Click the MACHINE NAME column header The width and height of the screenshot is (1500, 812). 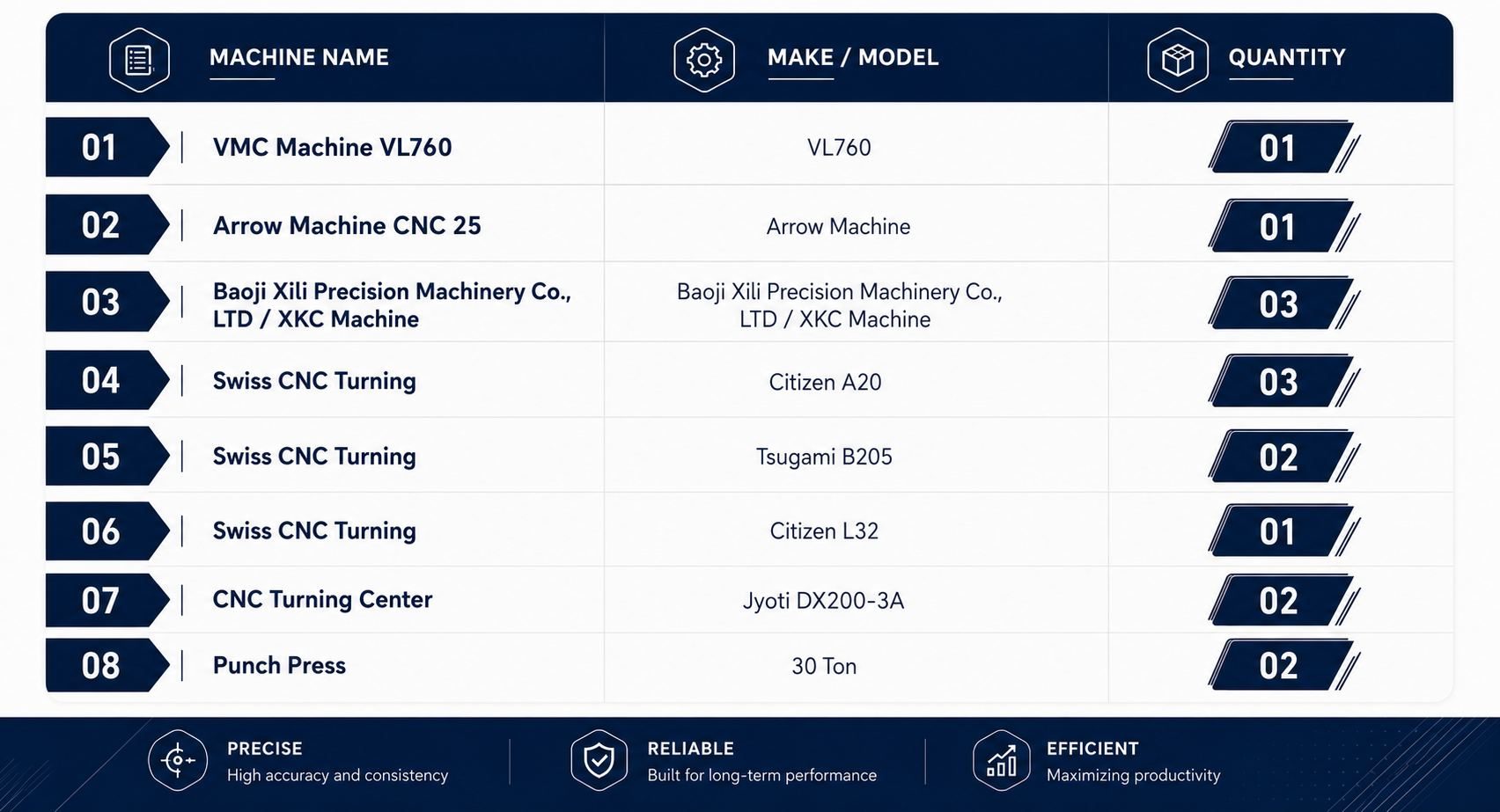pos(298,57)
